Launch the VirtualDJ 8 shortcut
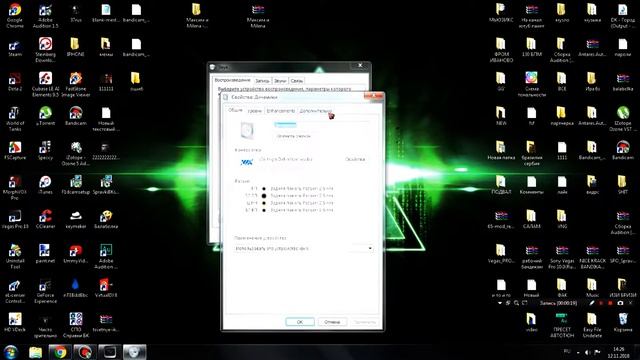The width and height of the screenshot is (640, 360). pos(106,288)
